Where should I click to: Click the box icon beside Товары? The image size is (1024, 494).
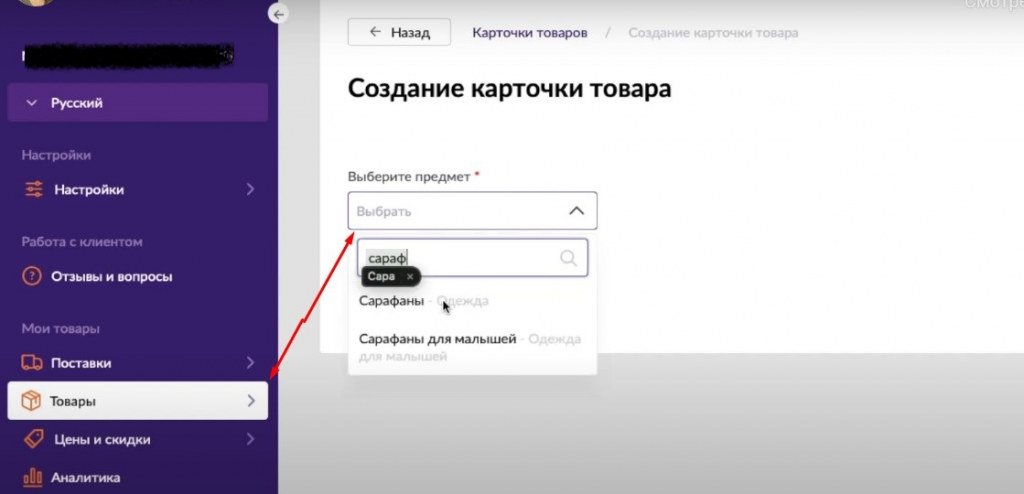point(33,402)
